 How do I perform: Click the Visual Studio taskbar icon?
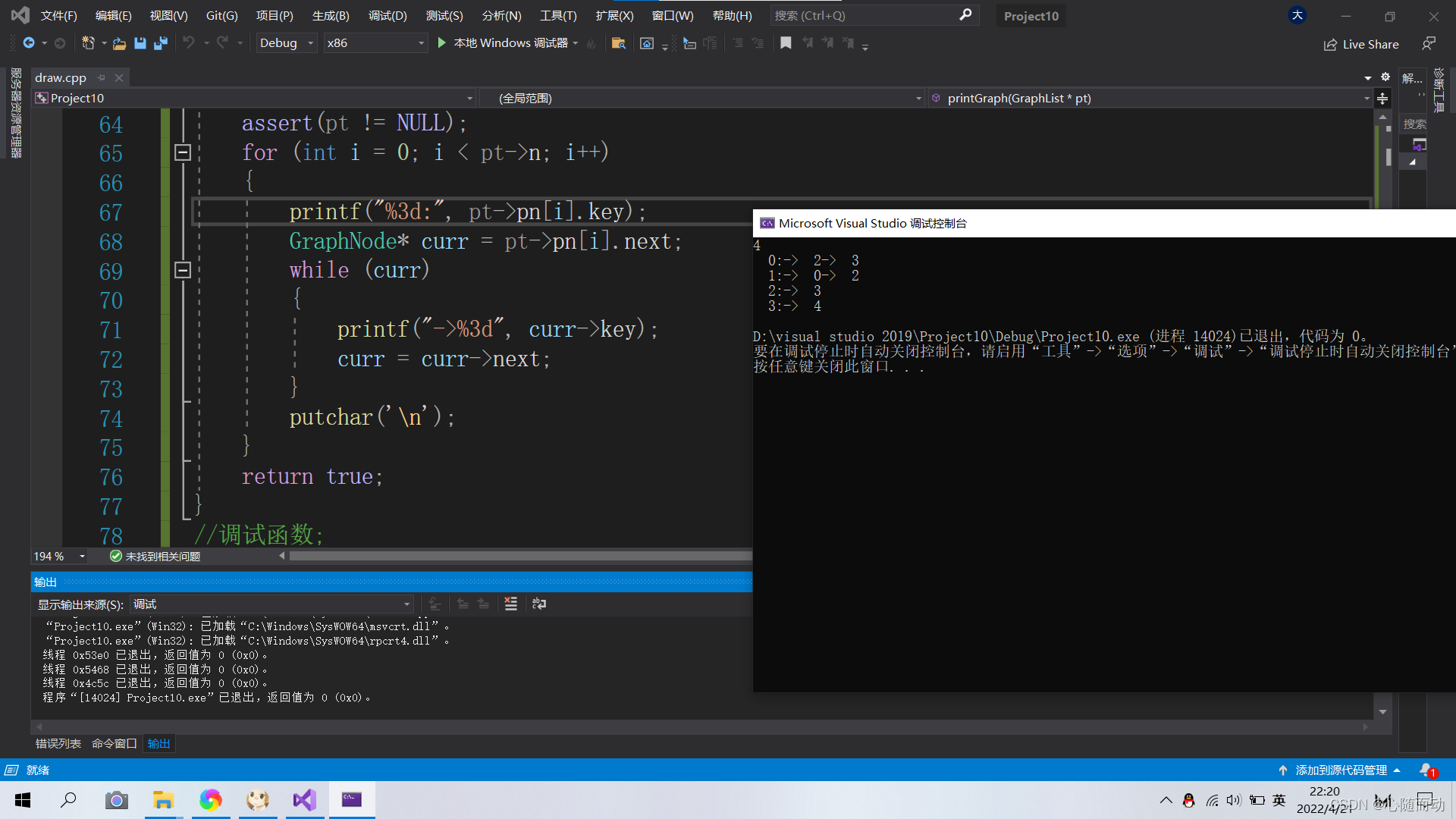(304, 799)
